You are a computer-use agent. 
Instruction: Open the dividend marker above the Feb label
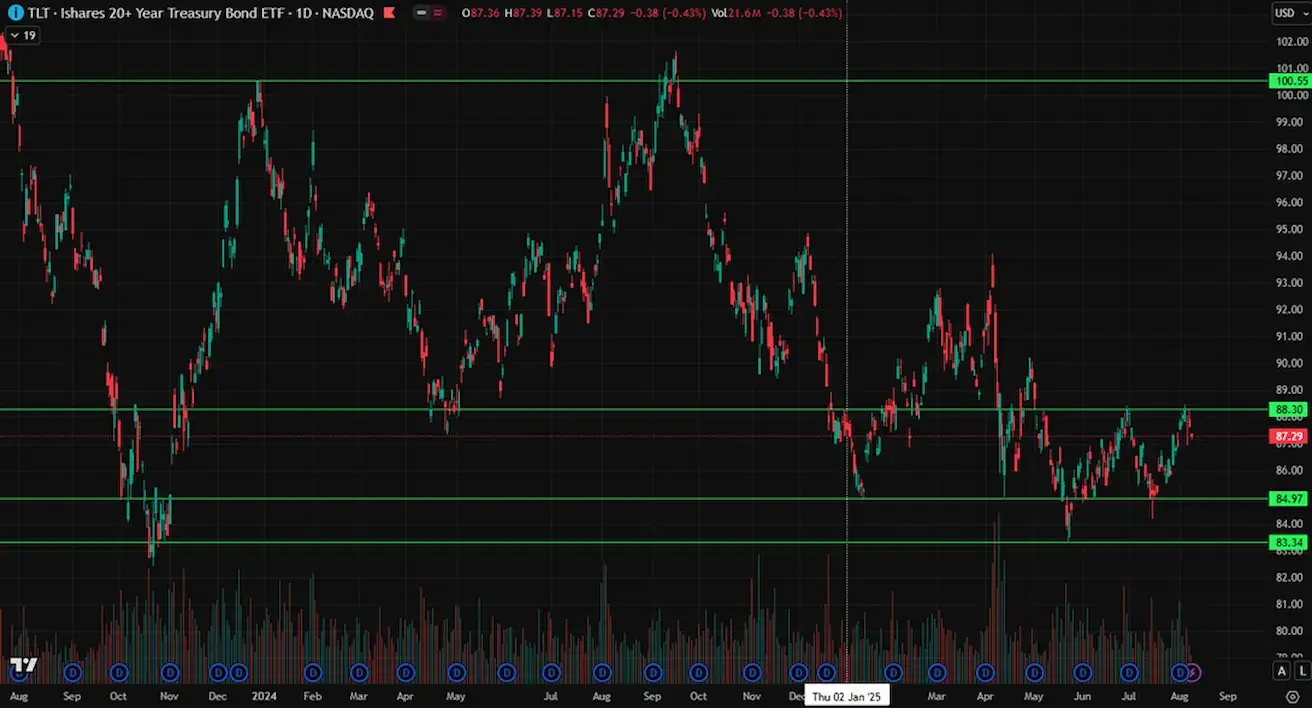(313, 672)
